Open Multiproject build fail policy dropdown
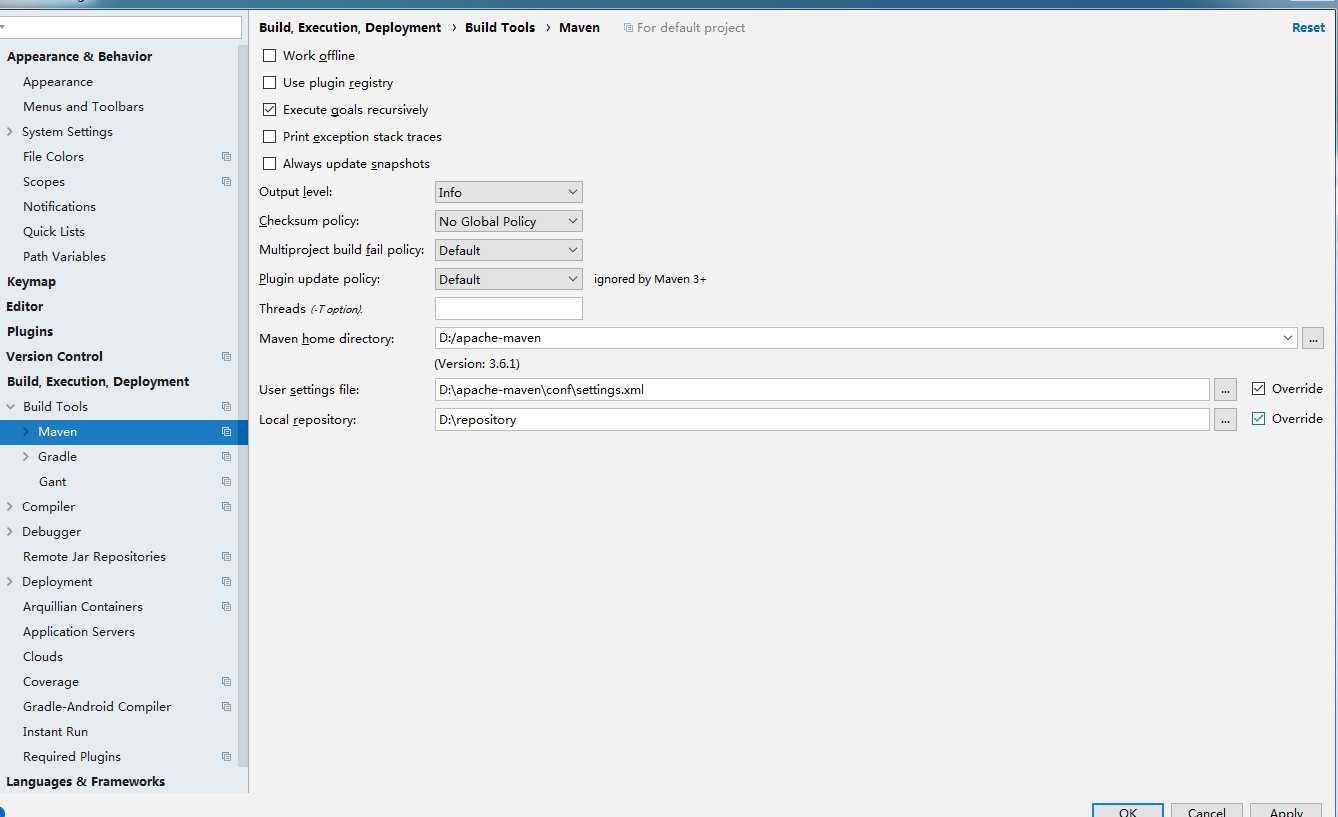This screenshot has width=1338, height=817. tap(509, 250)
